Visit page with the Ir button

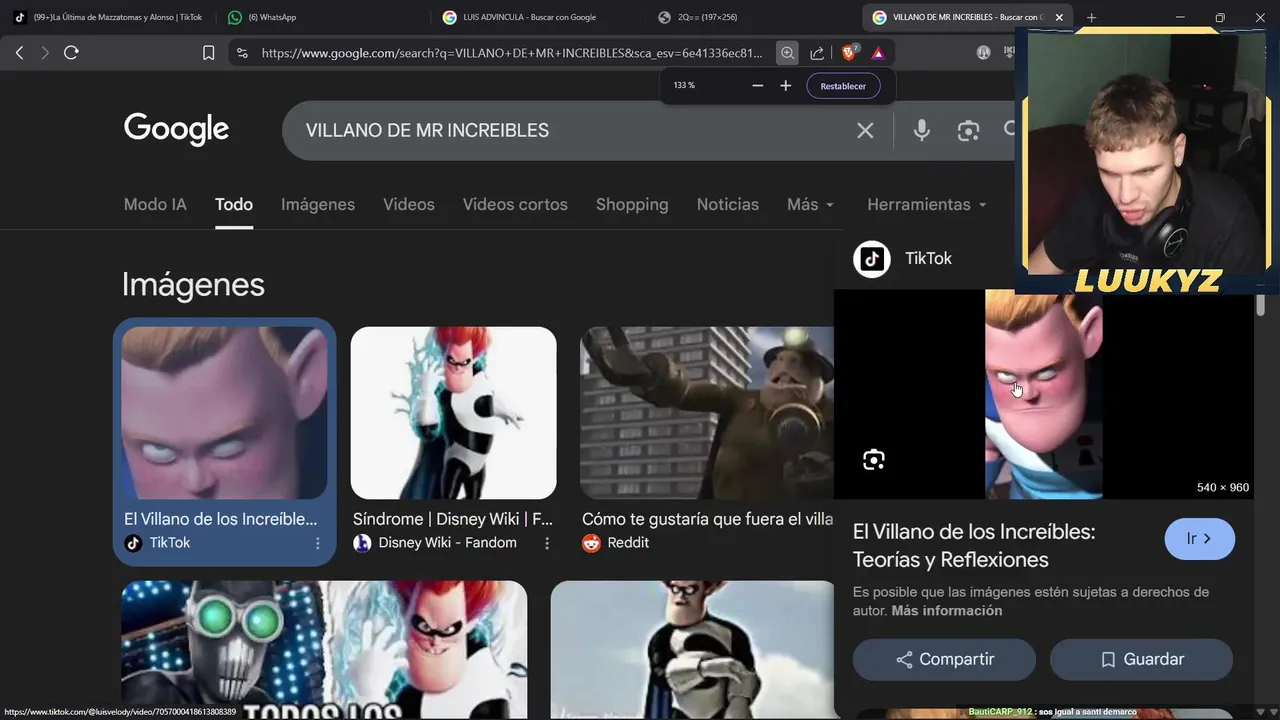click(1199, 539)
